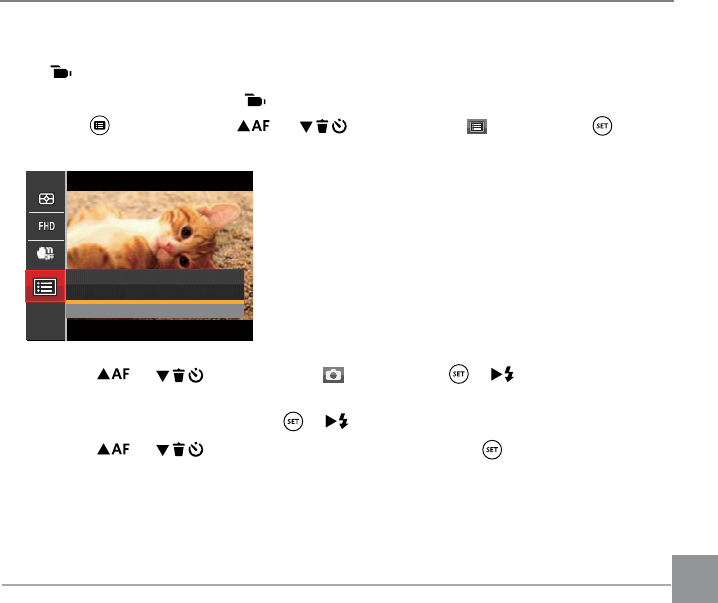Select the grey camera shooting settings icon
718x603 pixels.
pos(333,375)
